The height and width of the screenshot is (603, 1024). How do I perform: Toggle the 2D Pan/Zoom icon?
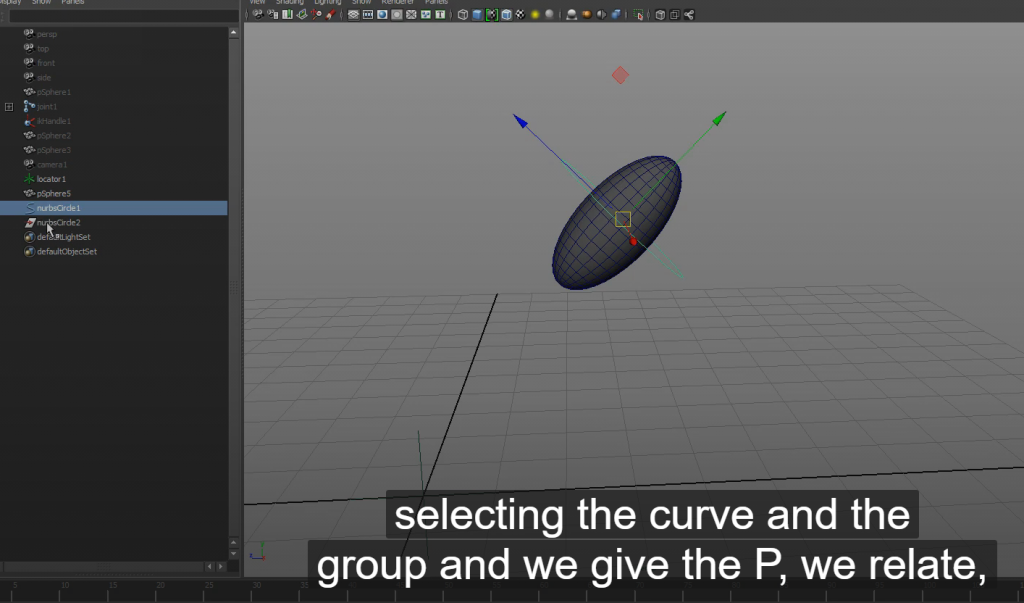[316, 14]
